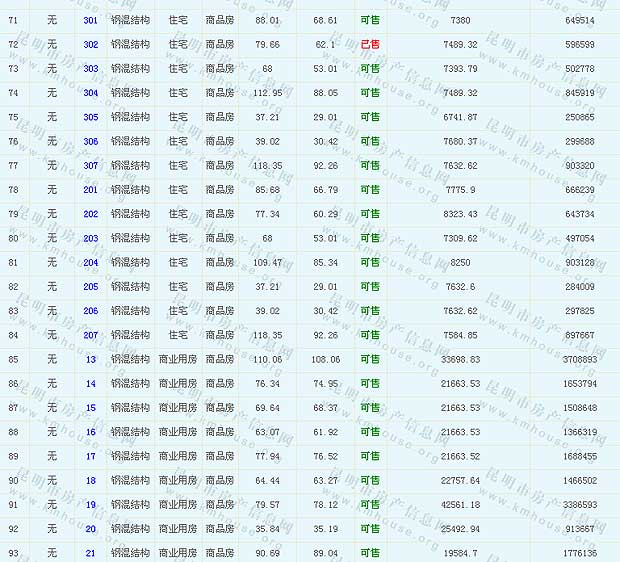Click unit price 42561.18 cell
The height and width of the screenshot is (562, 620).
pyautogui.click(x=460, y=505)
